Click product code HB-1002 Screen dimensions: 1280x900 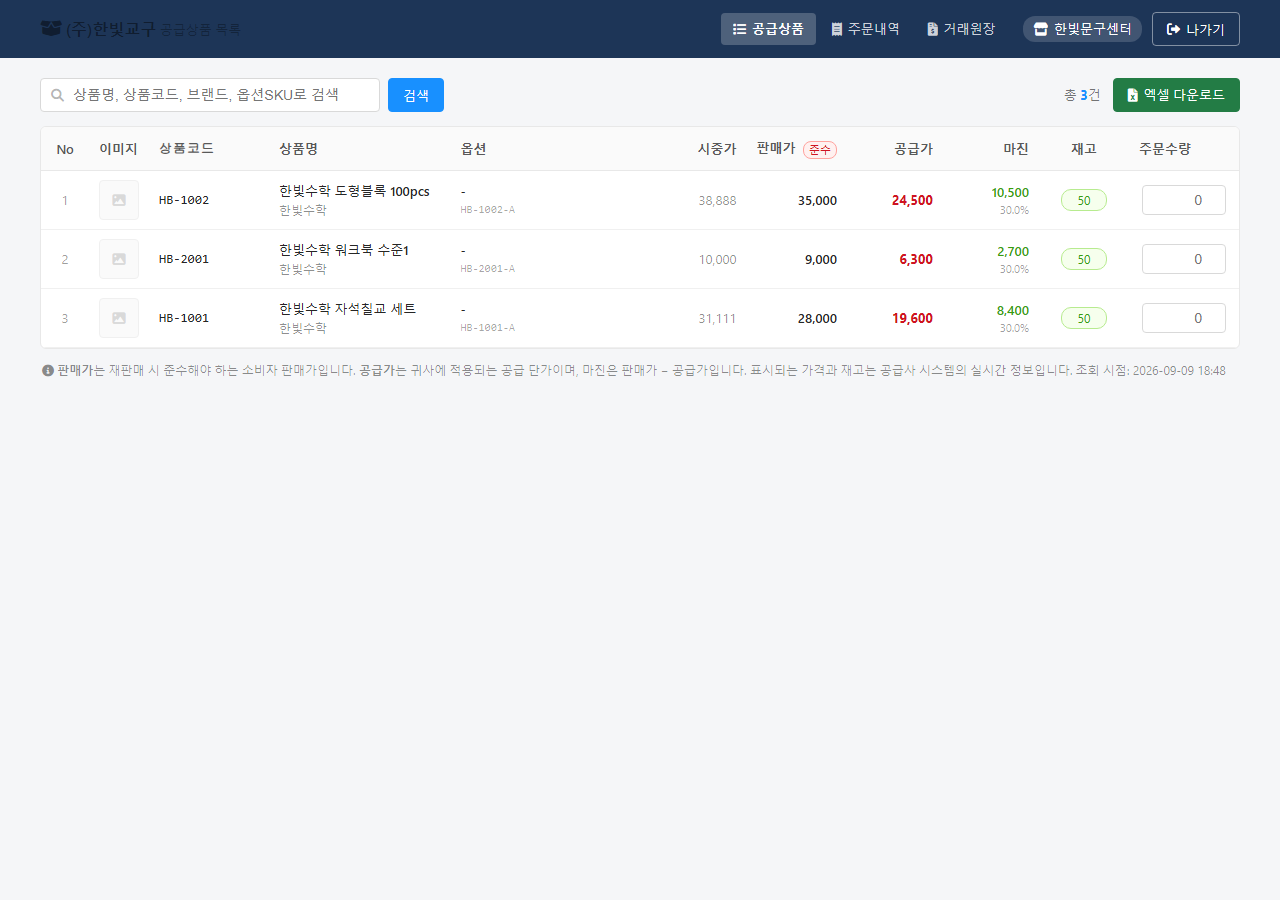[x=184, y=200]
